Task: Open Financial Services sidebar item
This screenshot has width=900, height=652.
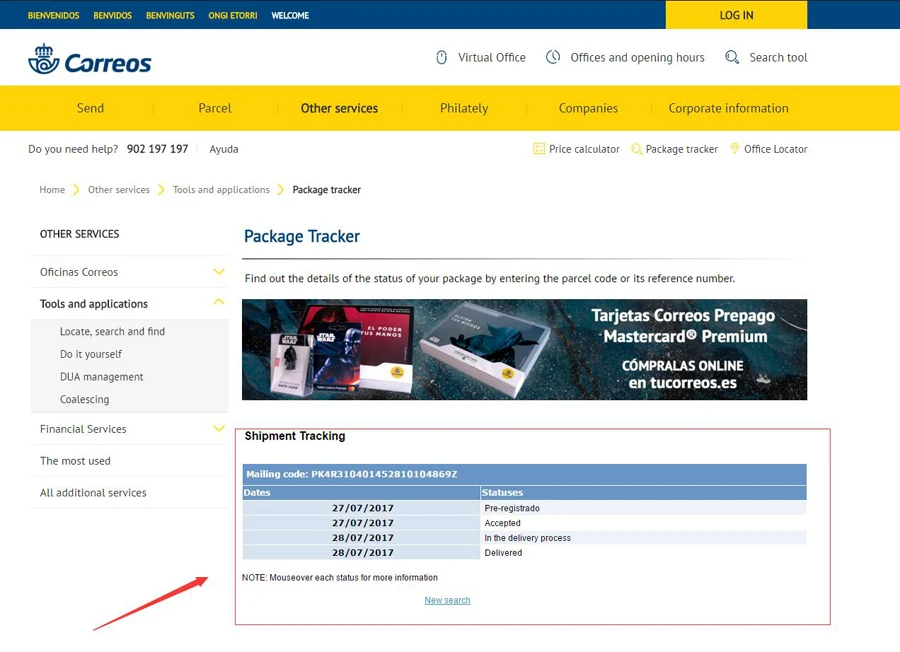Action: [83, 429]
